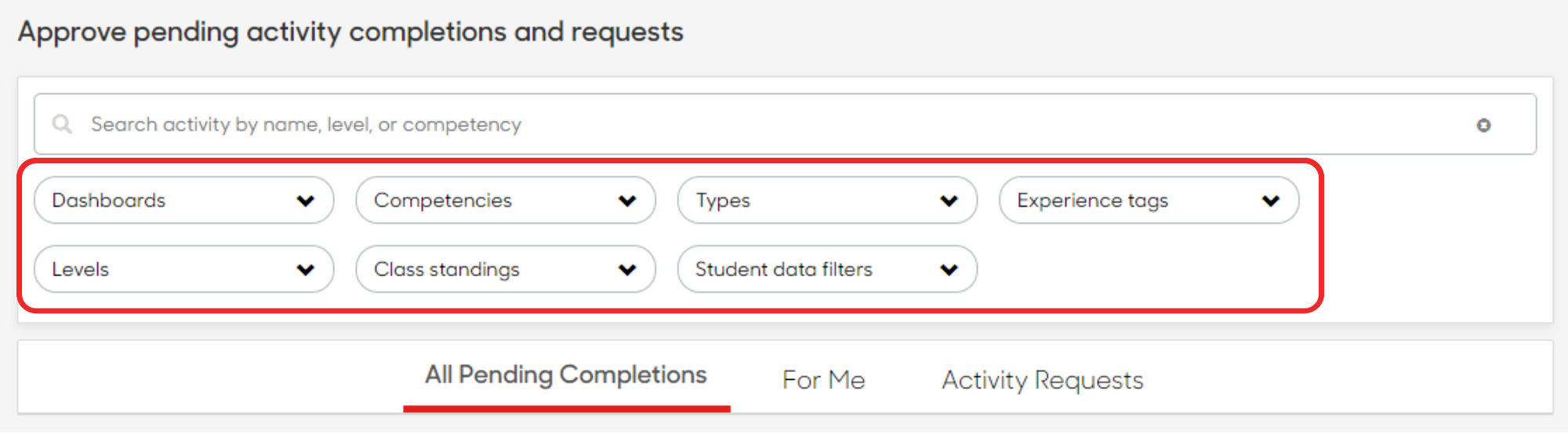
Task: Open the Levels filter dropdown
Action: (184, 269)
